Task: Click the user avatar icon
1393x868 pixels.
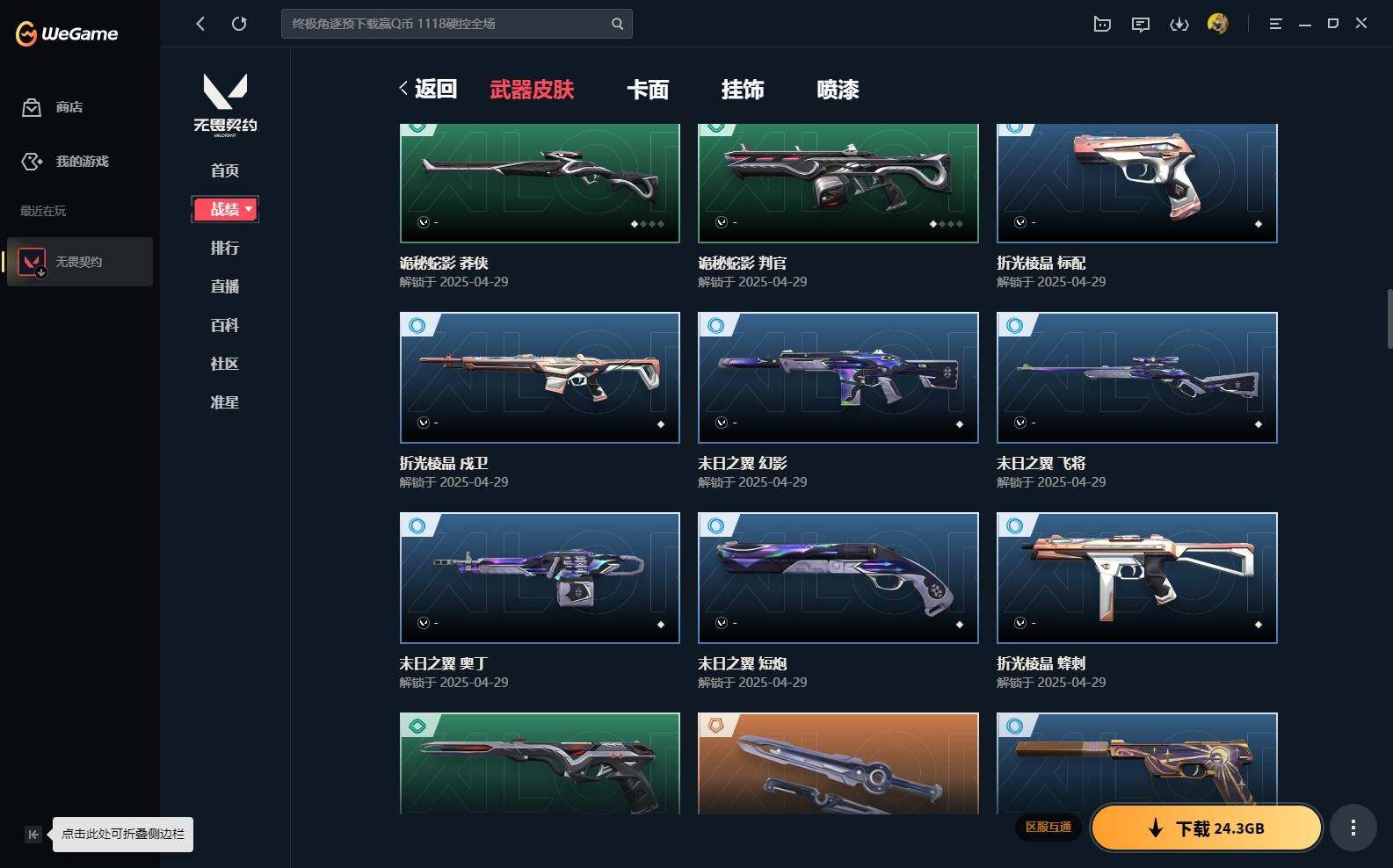Action: click(x=1217, y=24)
